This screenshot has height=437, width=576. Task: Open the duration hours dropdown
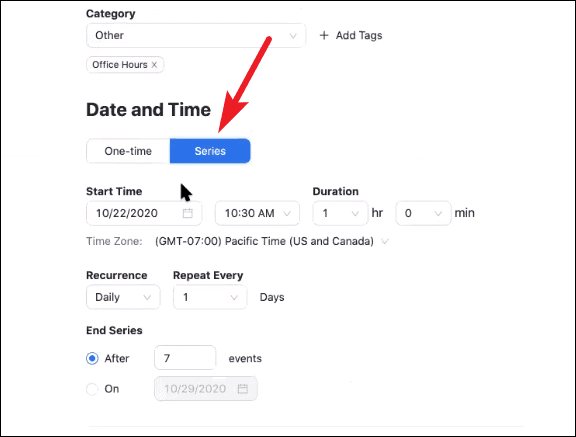[340, 213]
